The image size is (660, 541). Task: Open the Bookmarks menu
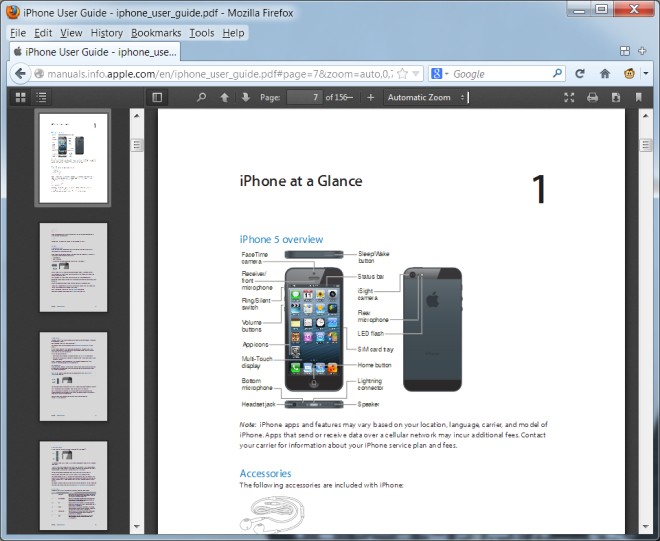click(x=156, y=33)
